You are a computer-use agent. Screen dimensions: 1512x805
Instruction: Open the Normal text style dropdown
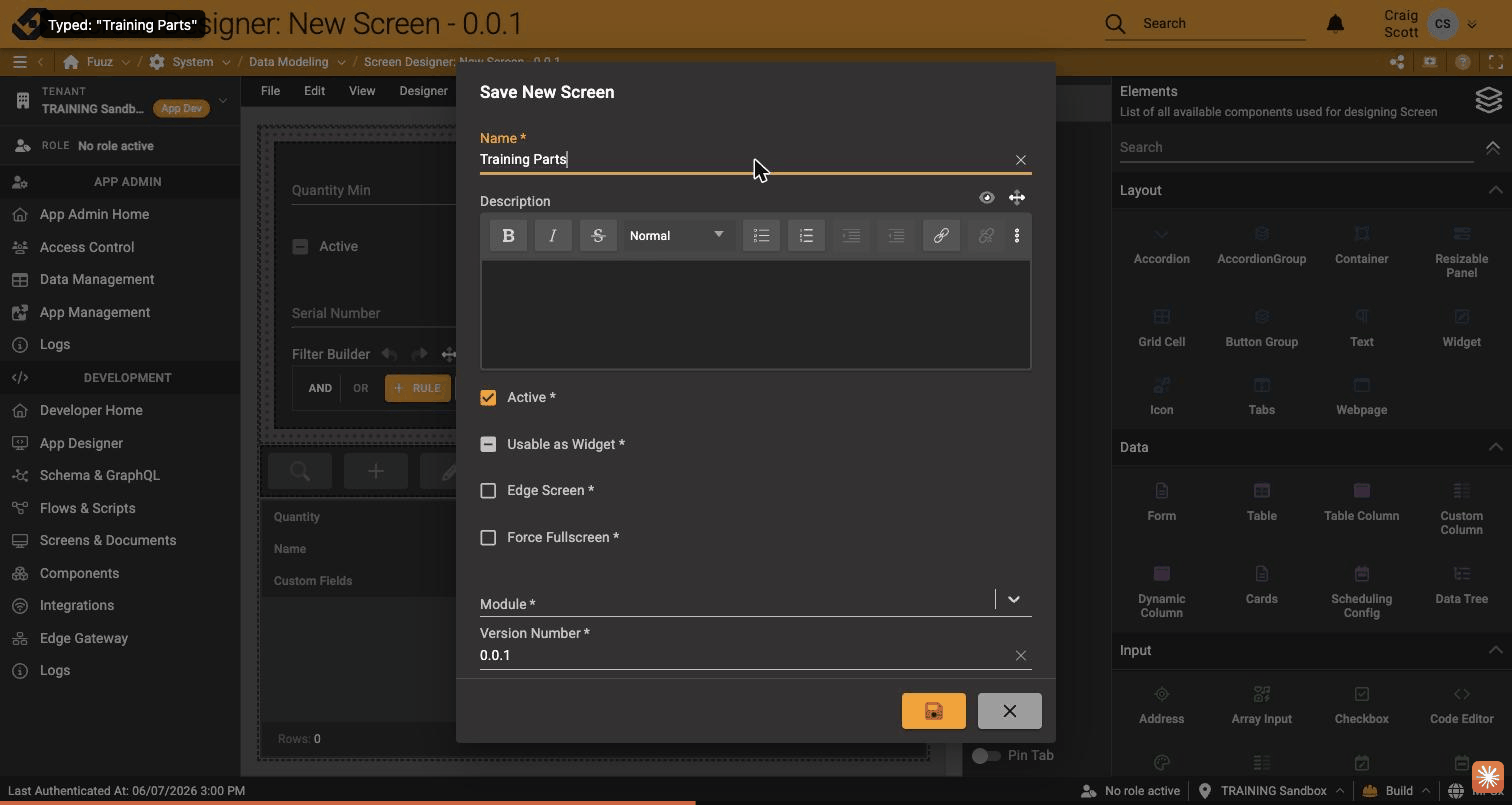(x=677, y=236)
